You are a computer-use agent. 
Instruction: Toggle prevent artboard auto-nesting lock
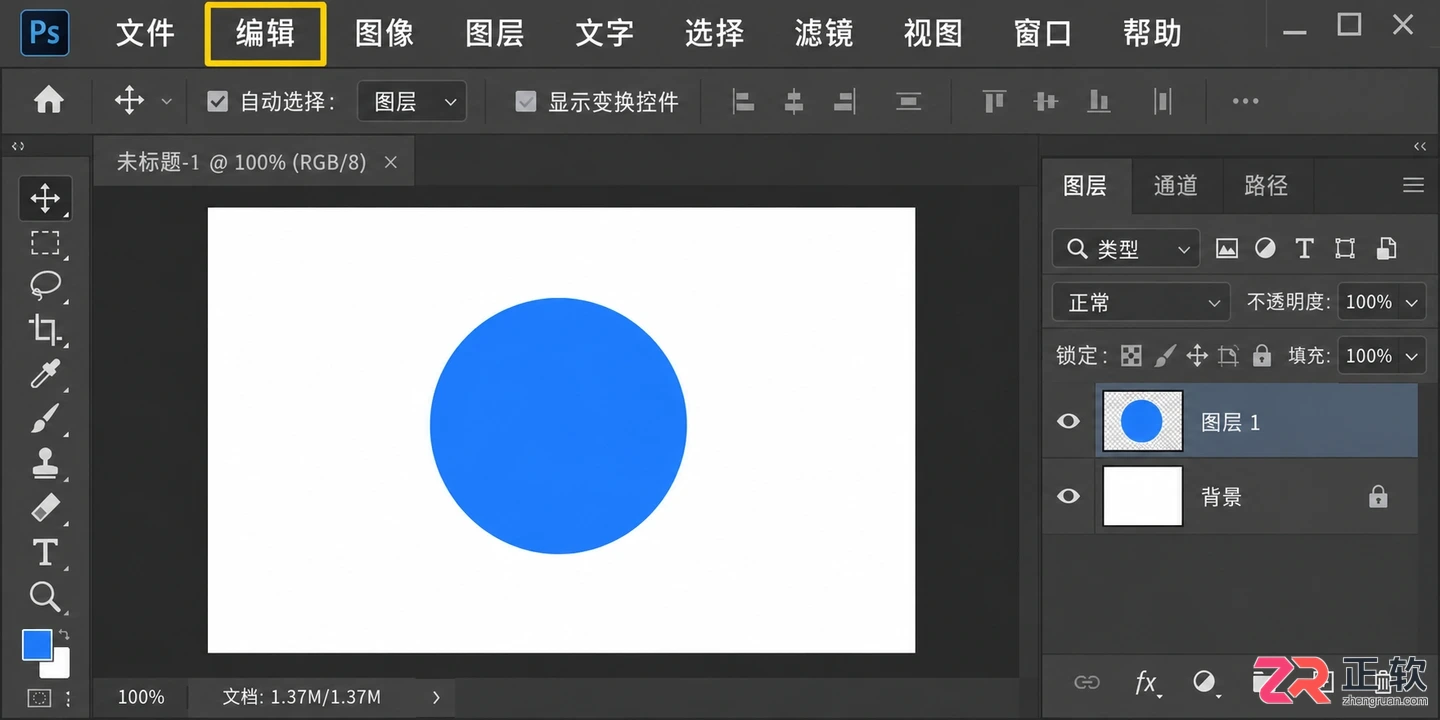1229,355
